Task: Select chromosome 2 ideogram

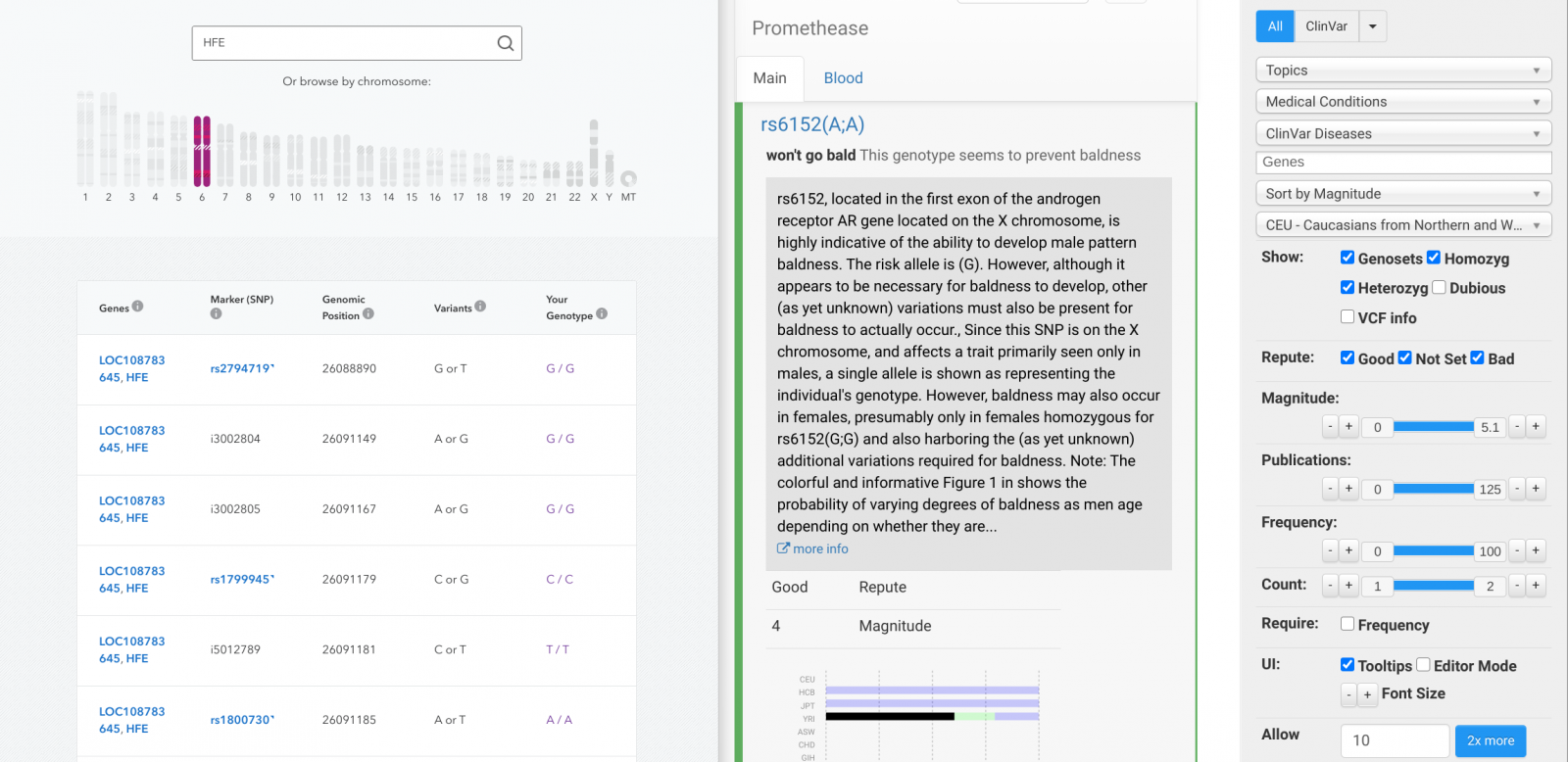Action: 108,139
